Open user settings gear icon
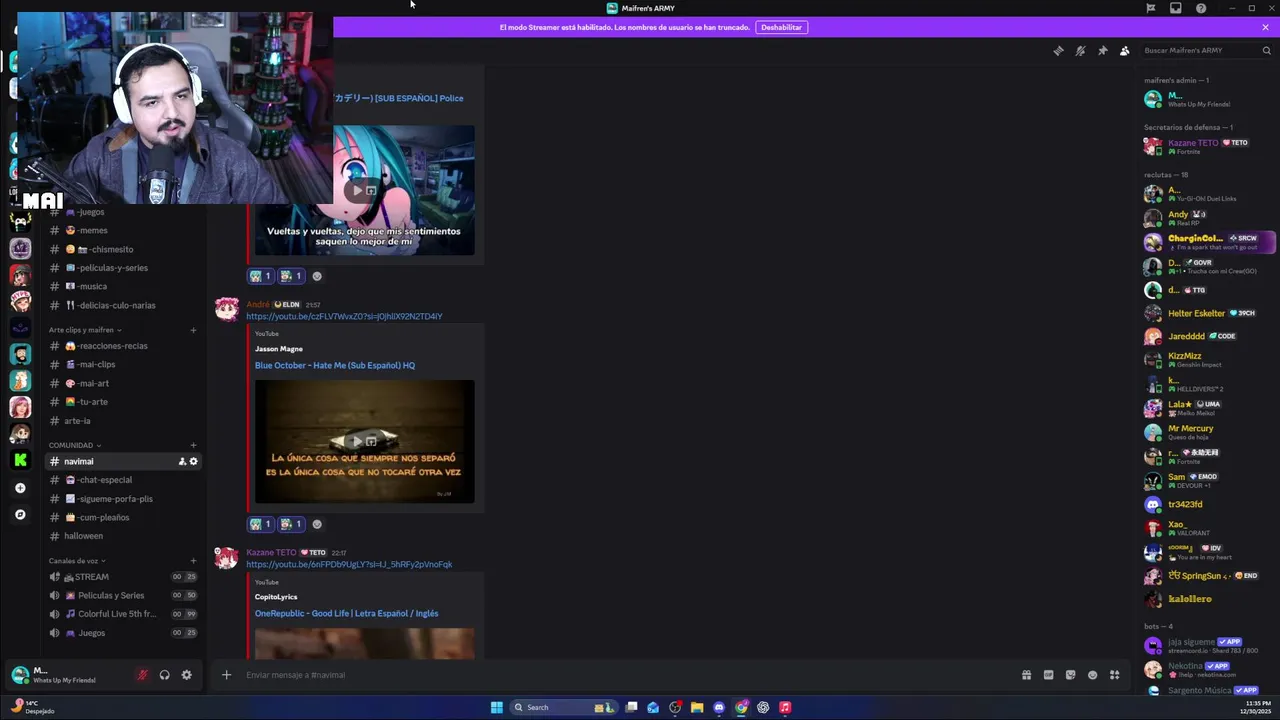The width and height of the screenshot is (1280, 720). coord(186,675)
